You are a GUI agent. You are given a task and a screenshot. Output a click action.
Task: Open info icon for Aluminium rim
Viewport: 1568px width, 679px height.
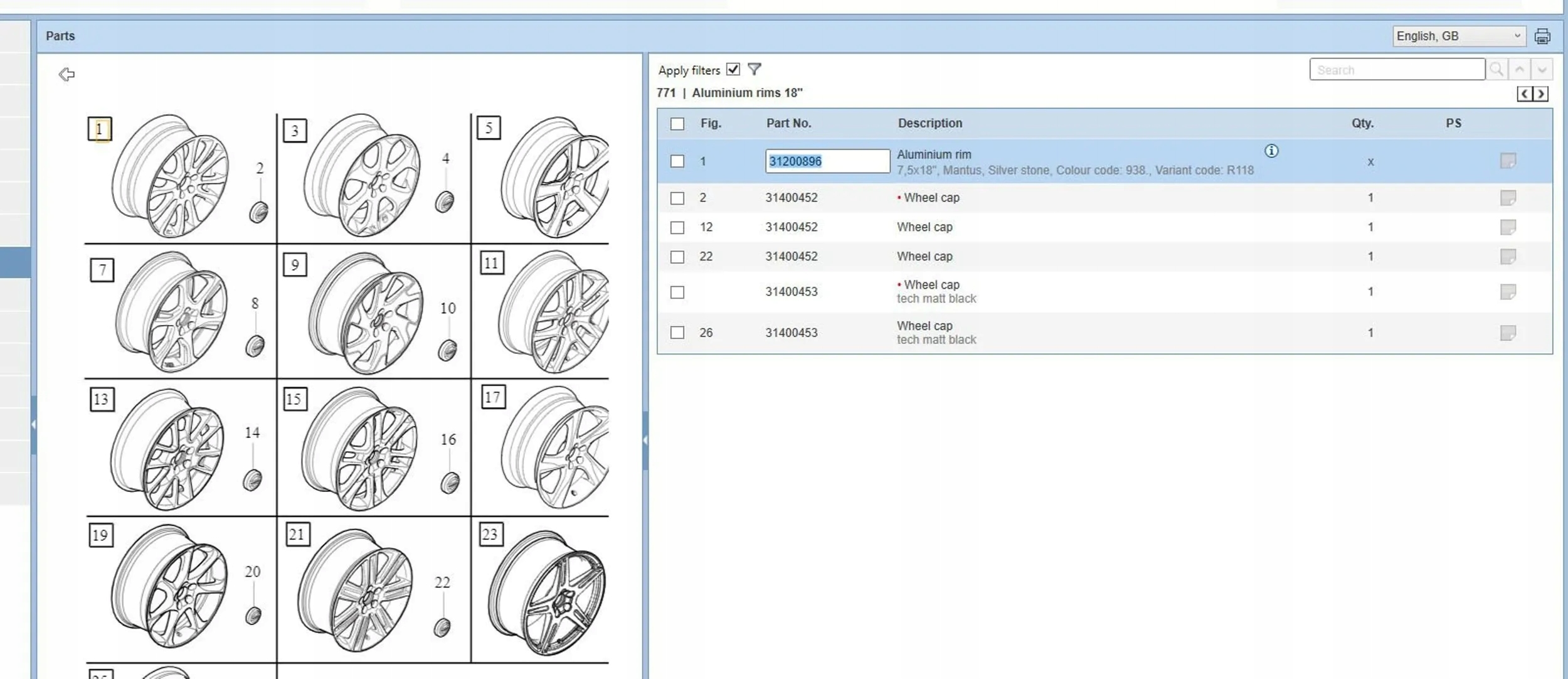[x=1271, y=151]
